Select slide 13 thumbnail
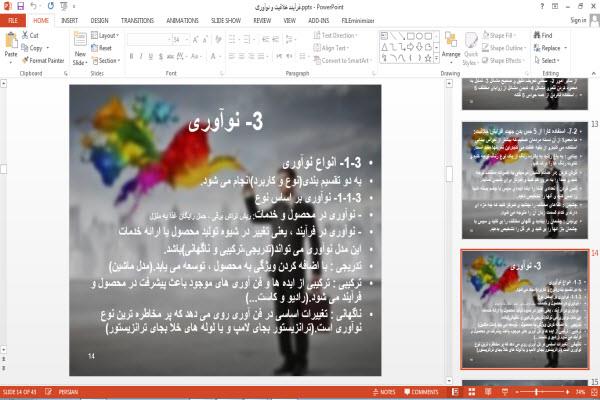This screenshot has height=400, width=600. pos(525,180)
